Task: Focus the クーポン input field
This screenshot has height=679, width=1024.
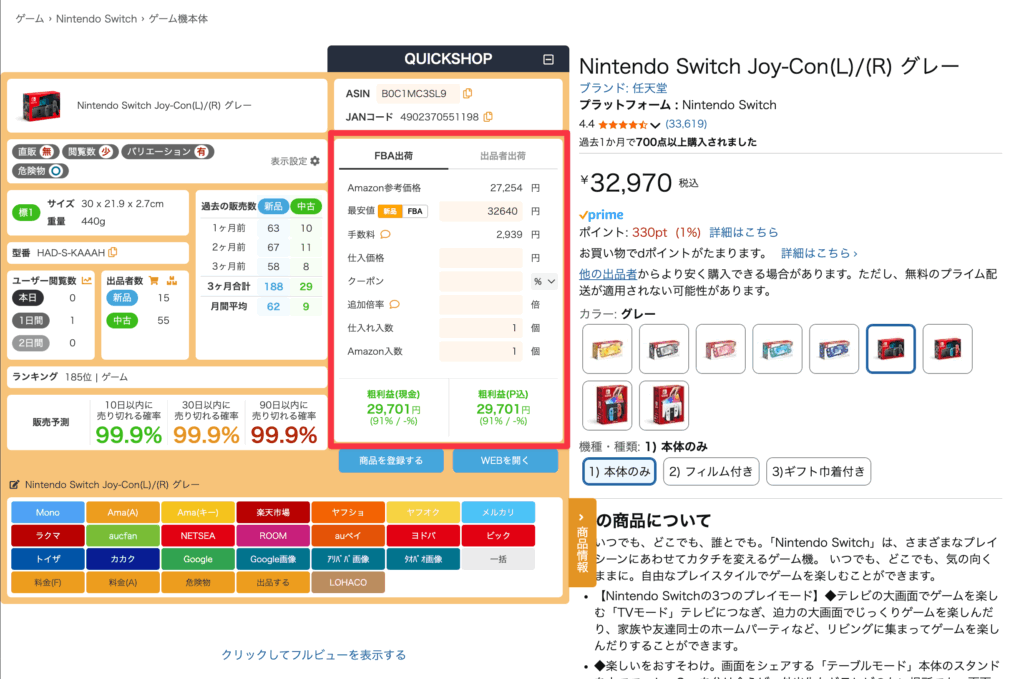Action: click(x=481, y=281)
